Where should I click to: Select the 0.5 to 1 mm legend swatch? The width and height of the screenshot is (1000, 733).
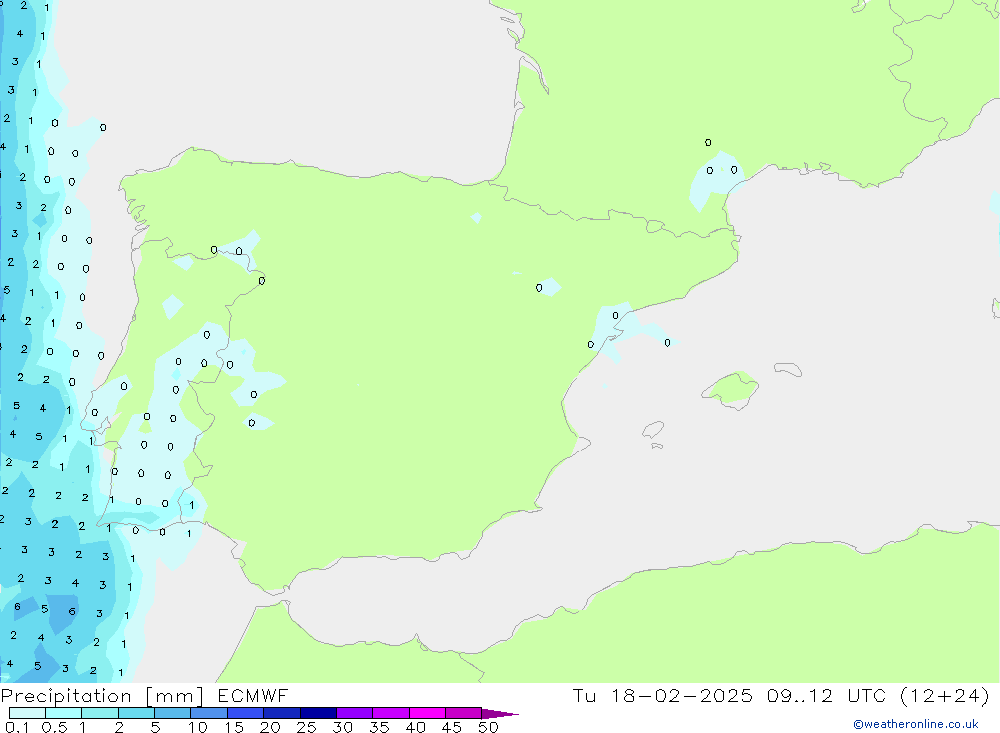coord(63,713)
